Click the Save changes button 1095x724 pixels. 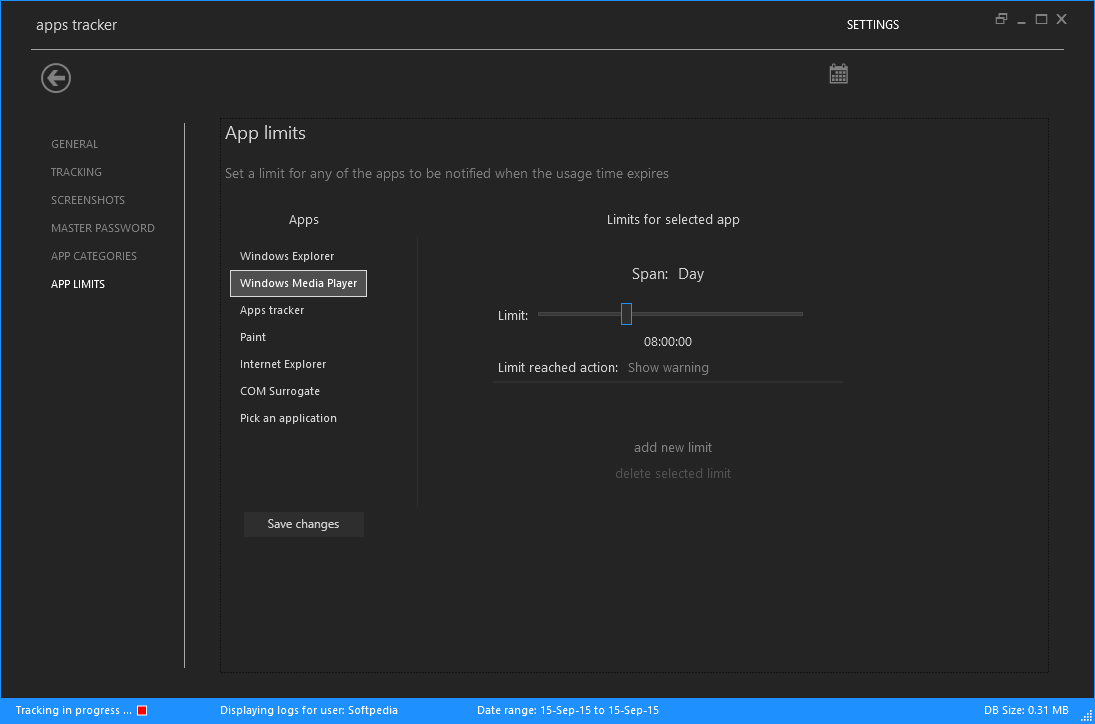(x=304, y=524)
